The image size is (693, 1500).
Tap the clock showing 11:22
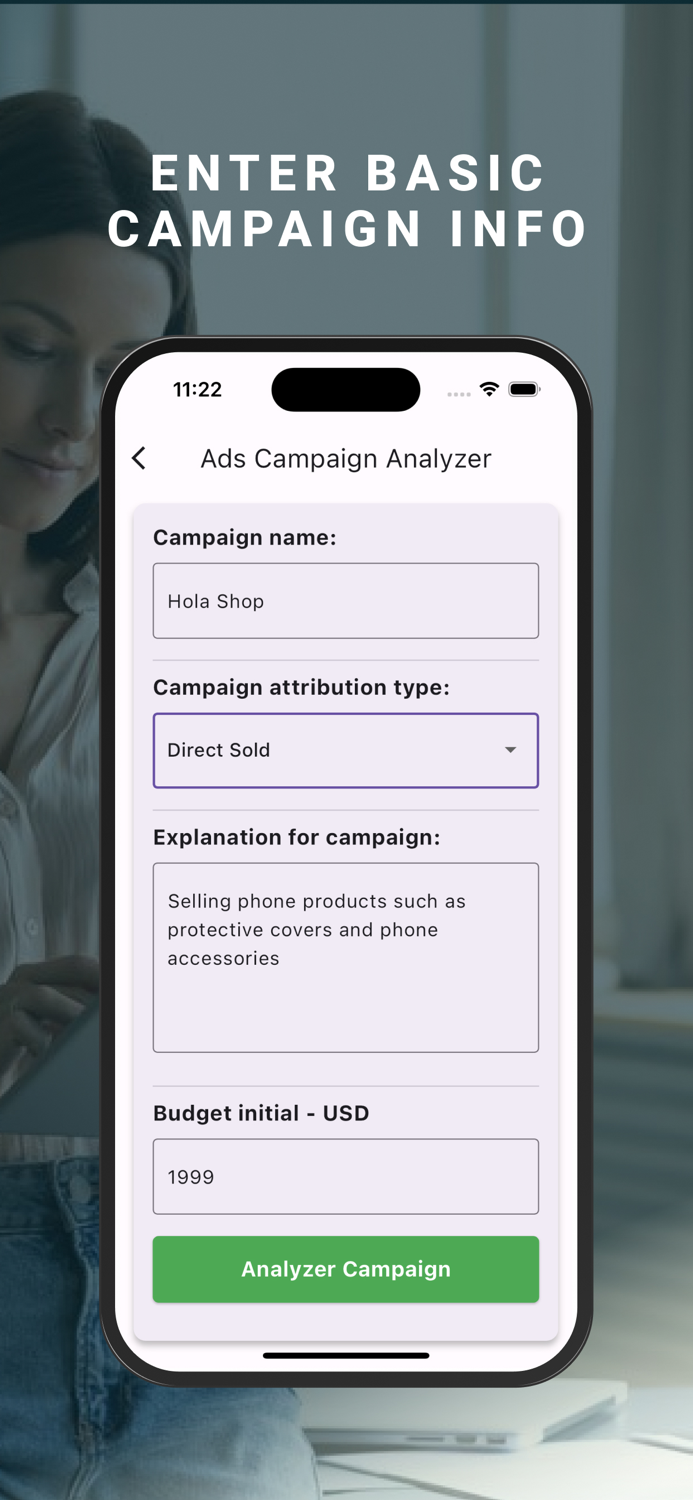pyautogui.click(x=197, y=389)
